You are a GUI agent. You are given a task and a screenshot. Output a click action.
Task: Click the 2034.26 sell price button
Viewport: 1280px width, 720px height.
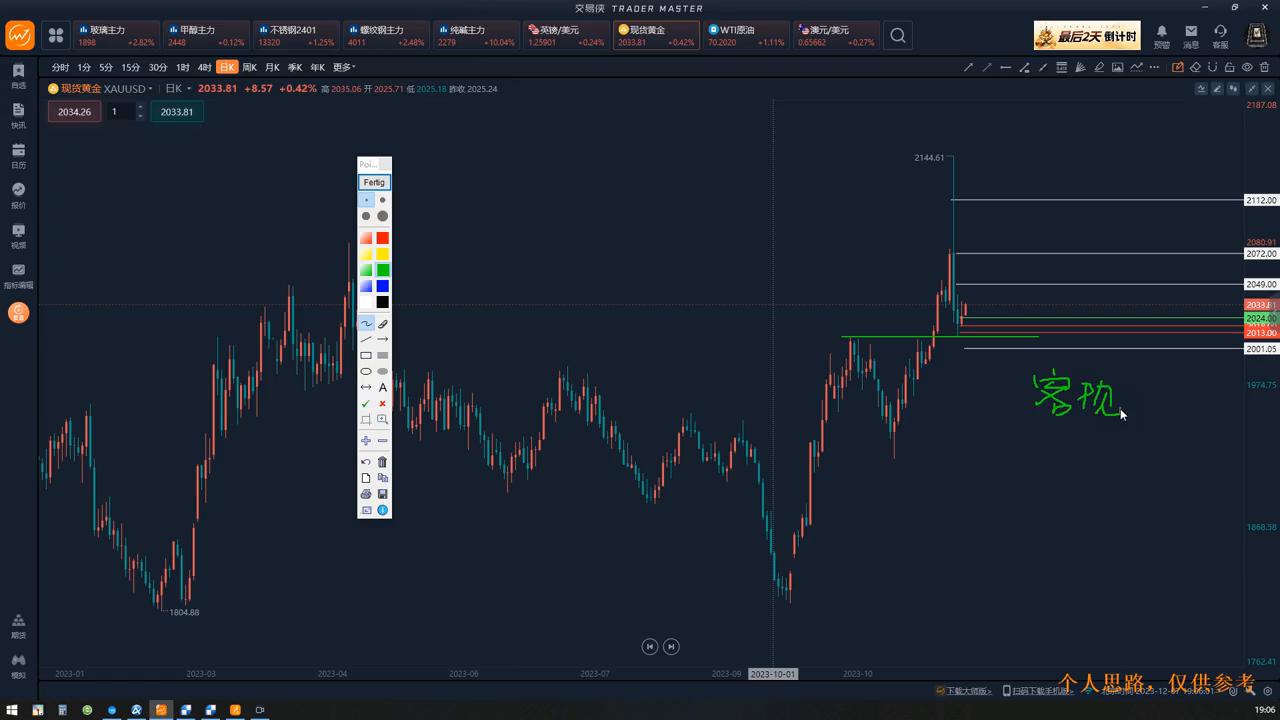(74, 112)
